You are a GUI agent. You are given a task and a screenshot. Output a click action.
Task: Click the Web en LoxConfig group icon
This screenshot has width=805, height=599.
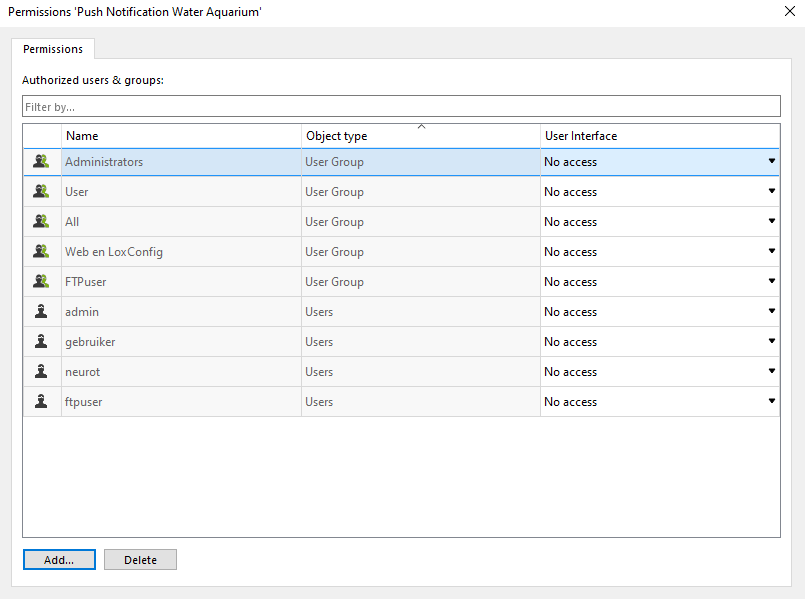click(x=41, y=252)
